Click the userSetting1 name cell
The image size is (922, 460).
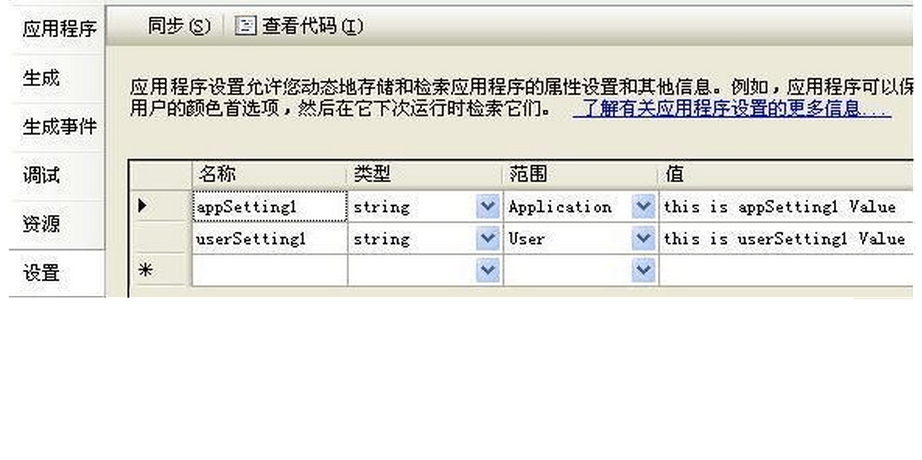[269, 238]
